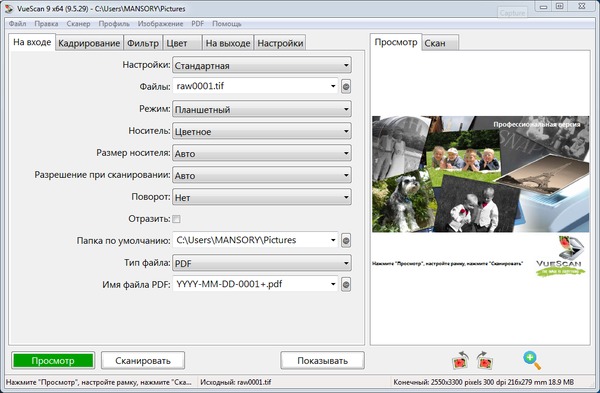The height and width of the screenshot is (393, 600).
Task: Click browse button next to Файлы field
Action: [346, 86]
